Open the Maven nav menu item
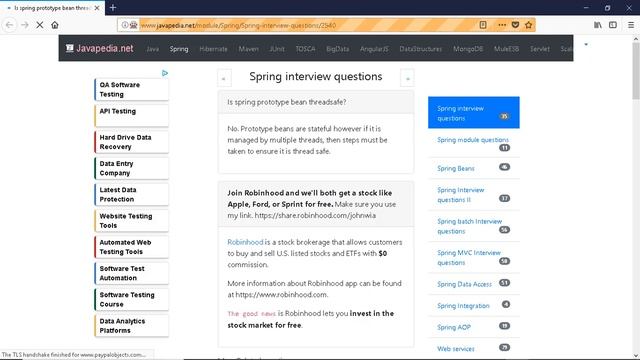640x360 pixels. point(249,49)
